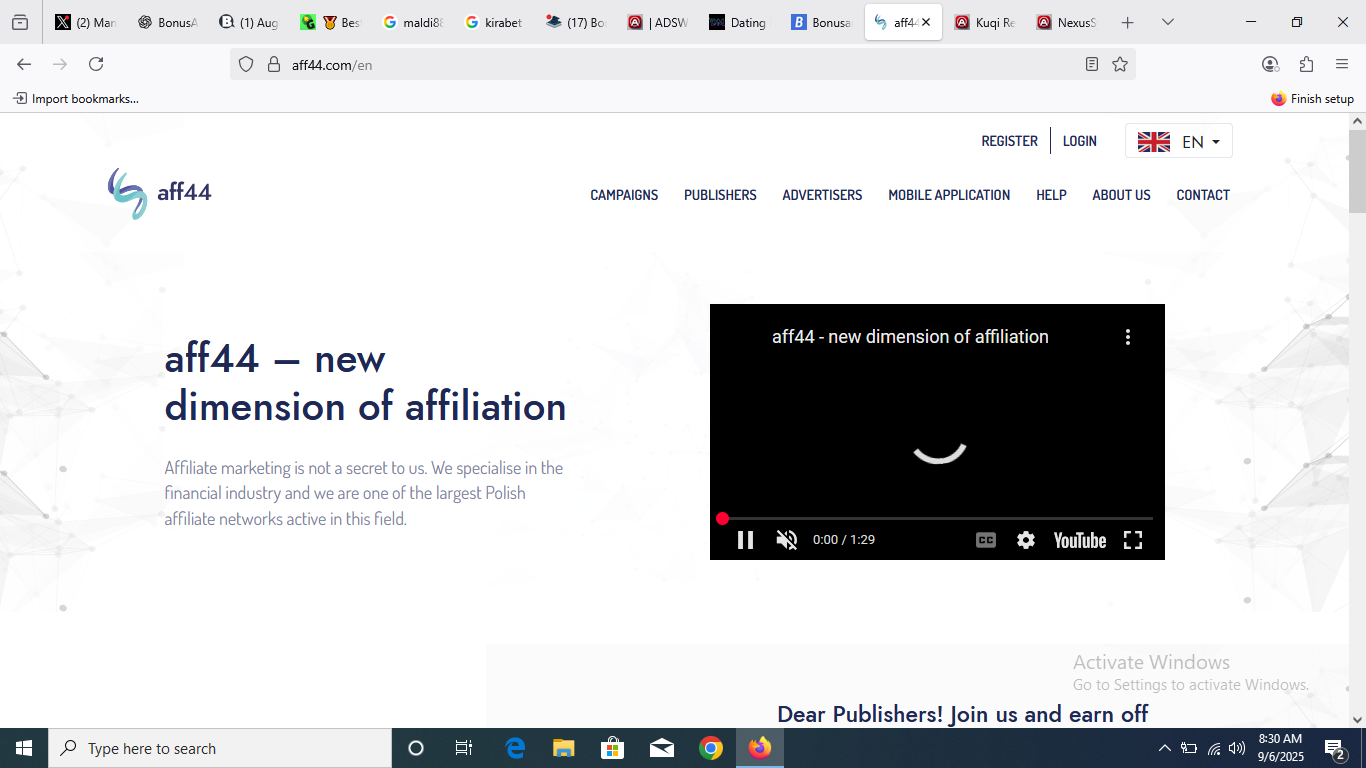Visit the ABOUT US page
The image size is (1366, 768).
click(x=1121, y=195)
